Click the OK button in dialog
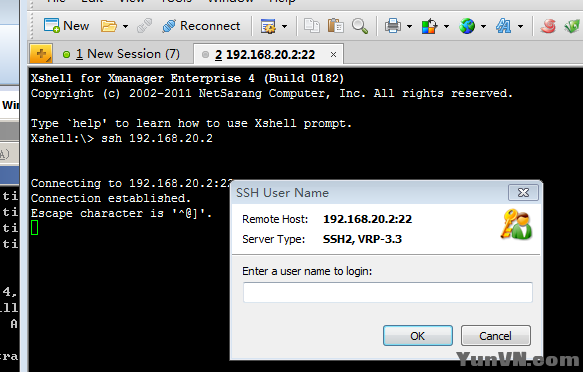 pos(418,336)
